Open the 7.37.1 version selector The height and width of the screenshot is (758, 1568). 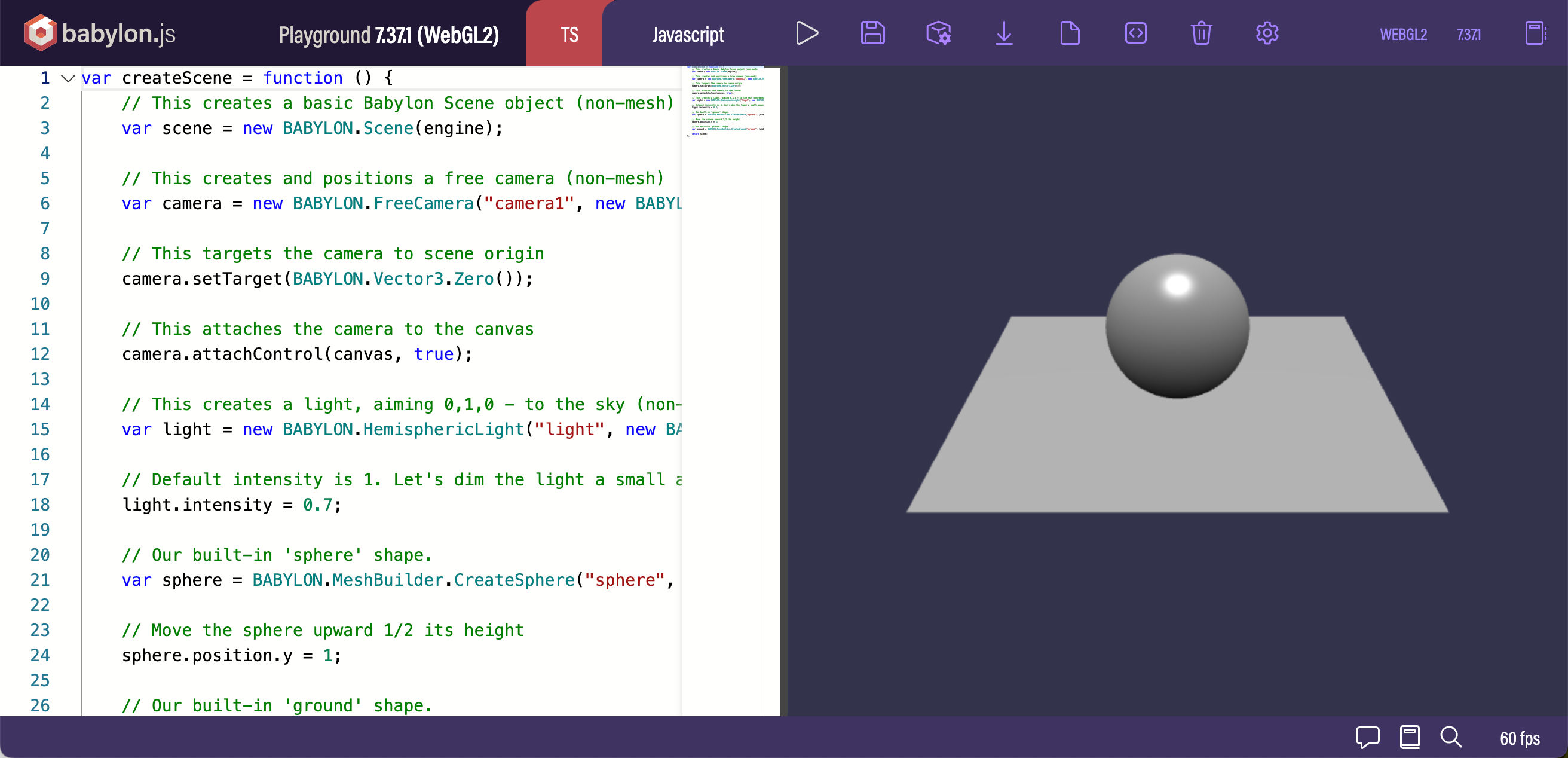[x=1469, y=35]
